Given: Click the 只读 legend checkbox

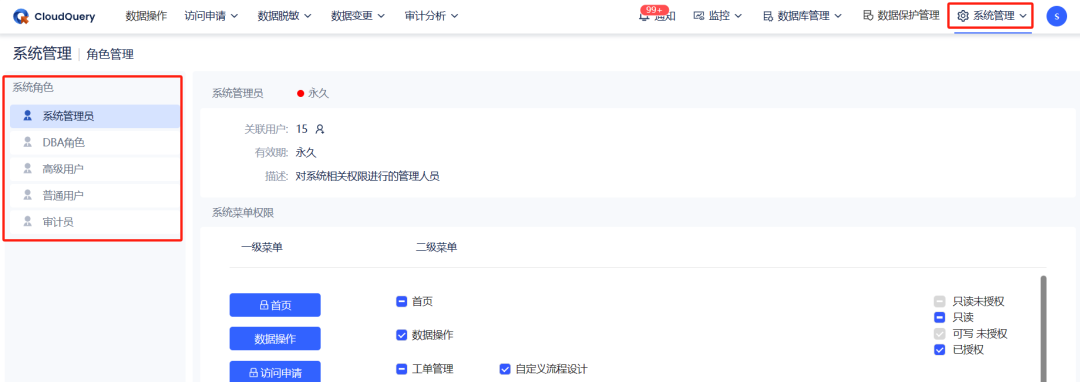Looking at the screenshot, I should coord(939,317).
